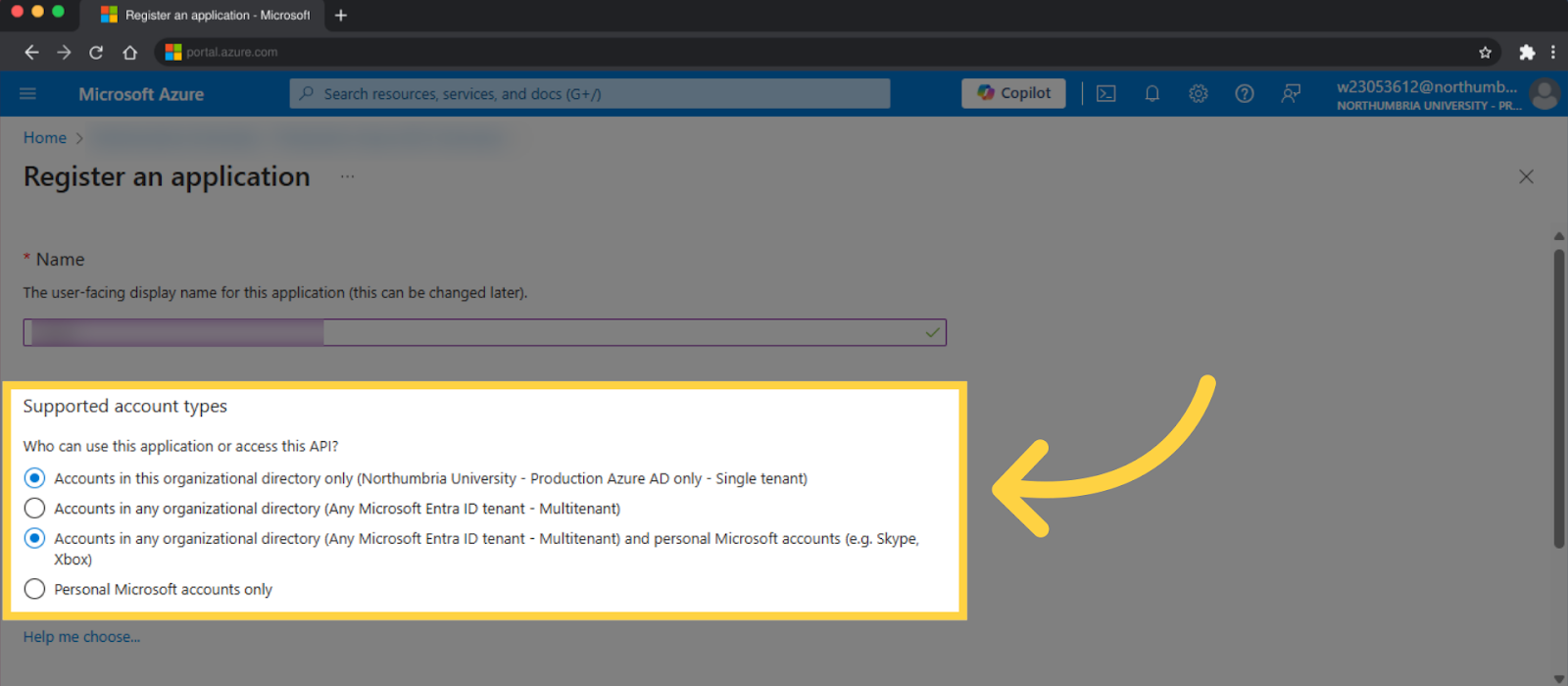1568x686 pixels.
Task: Select multitenant and personal Microsoft accounts option
Action: click(34, 538)
